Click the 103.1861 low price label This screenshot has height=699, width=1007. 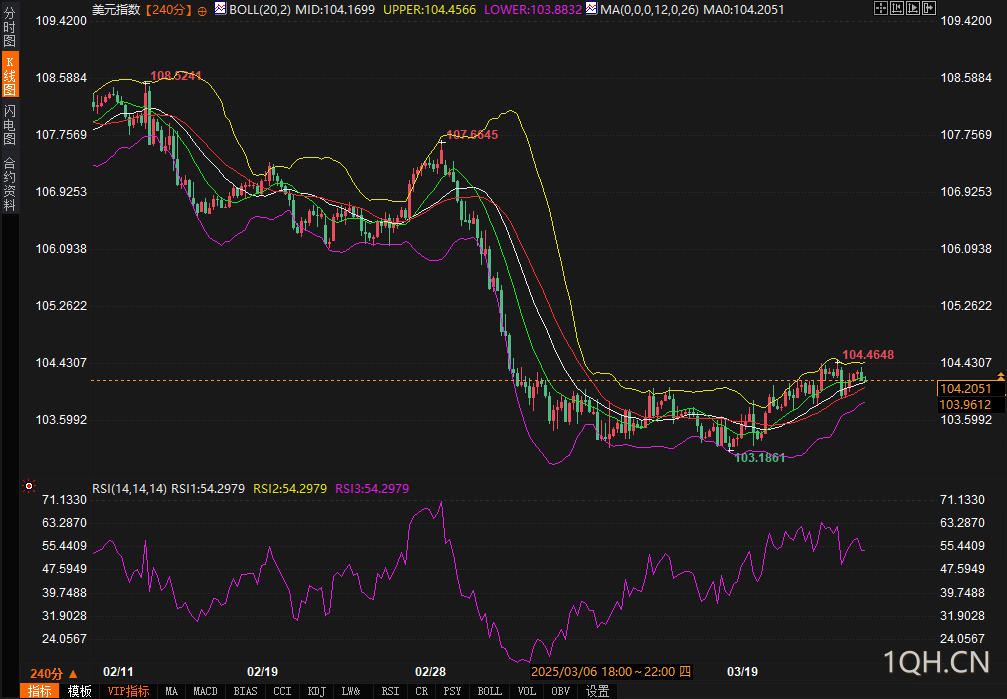coord(759,457)
